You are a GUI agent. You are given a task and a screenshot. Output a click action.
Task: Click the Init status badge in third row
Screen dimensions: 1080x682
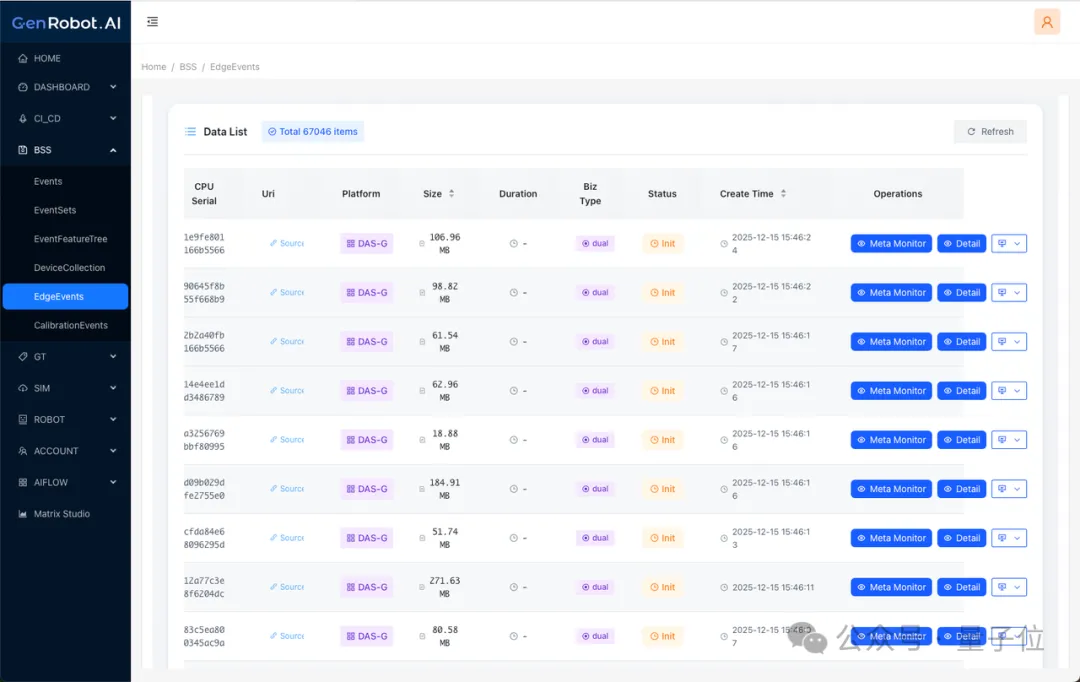coord(662,342)
